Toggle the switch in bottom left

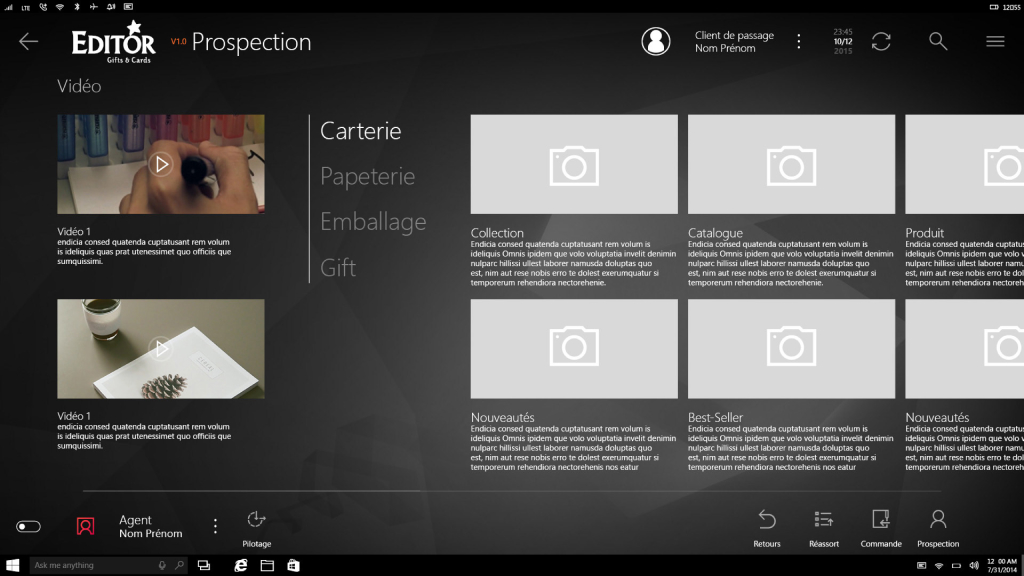[x=28, y=526]
